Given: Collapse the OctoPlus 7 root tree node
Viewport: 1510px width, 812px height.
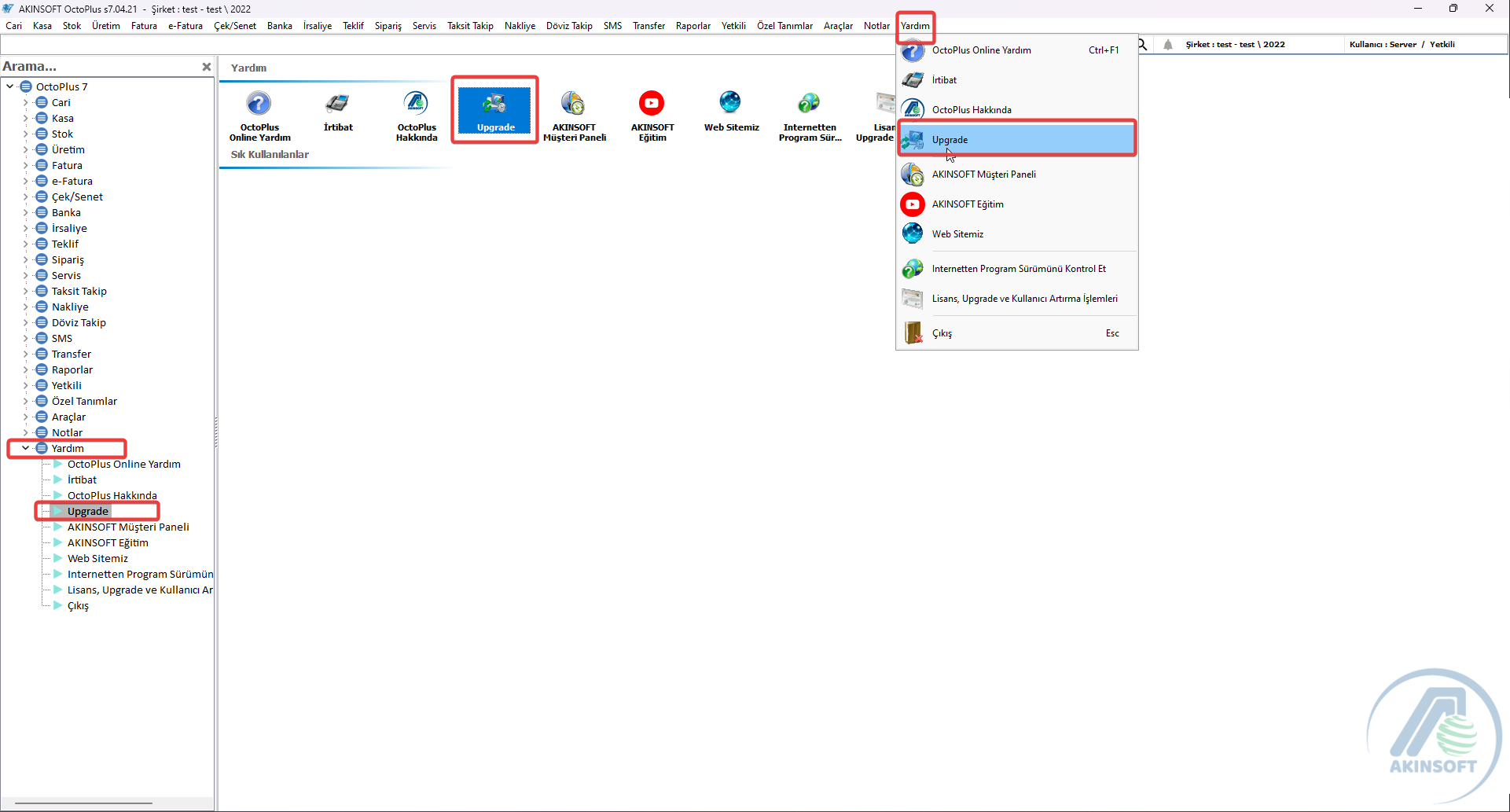Looking at the screenshot, I should tap(9, 86).
